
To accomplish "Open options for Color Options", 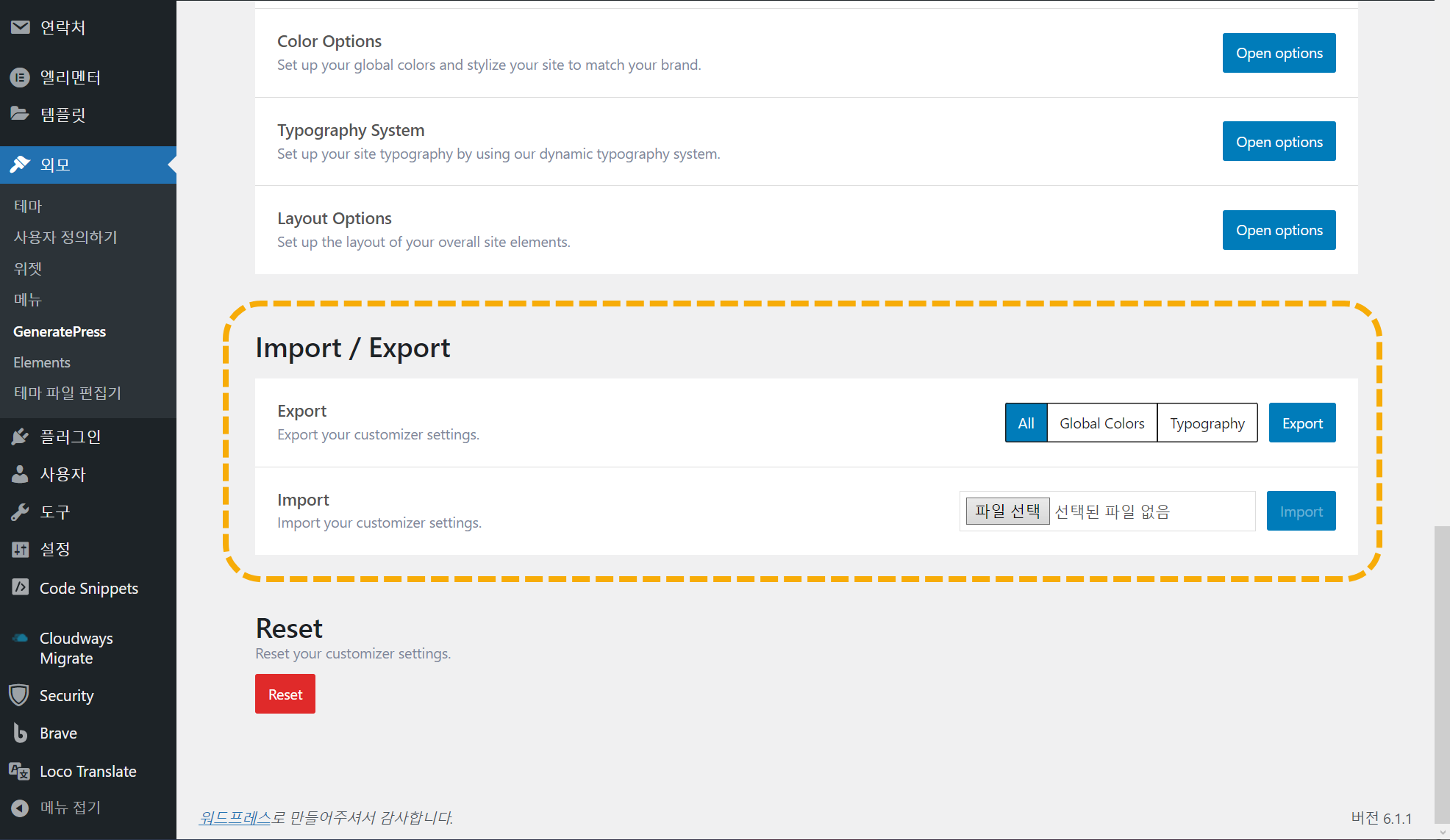I will (1279, 53).
